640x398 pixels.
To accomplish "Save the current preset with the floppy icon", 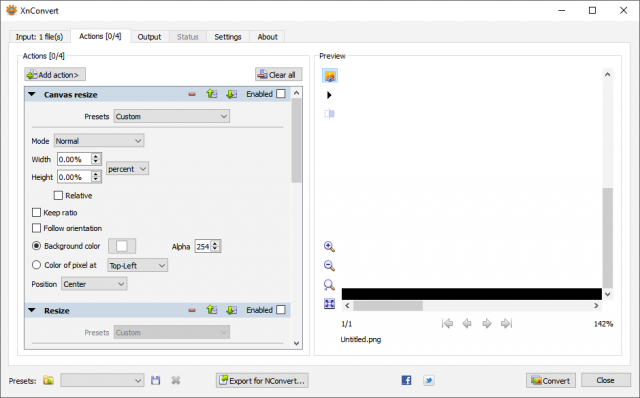I will [x=156, y=380].
